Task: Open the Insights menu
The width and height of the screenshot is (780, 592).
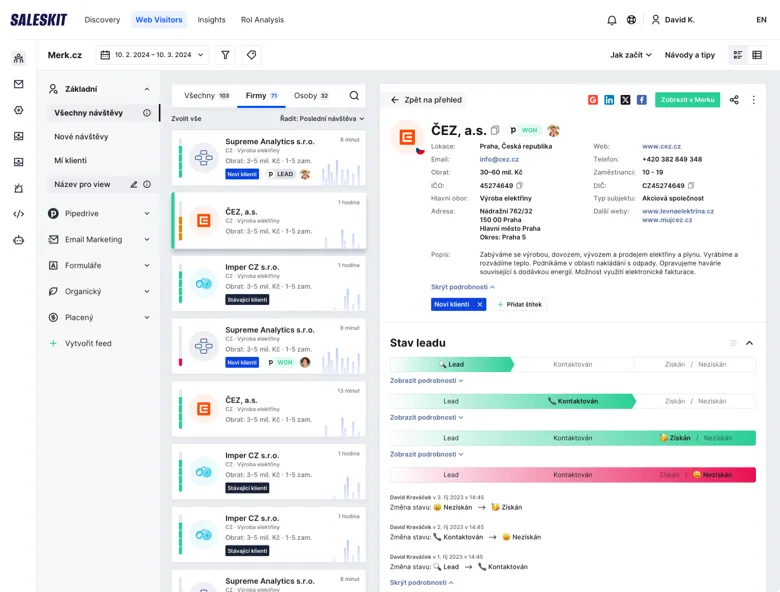Action: pos(211,20)
